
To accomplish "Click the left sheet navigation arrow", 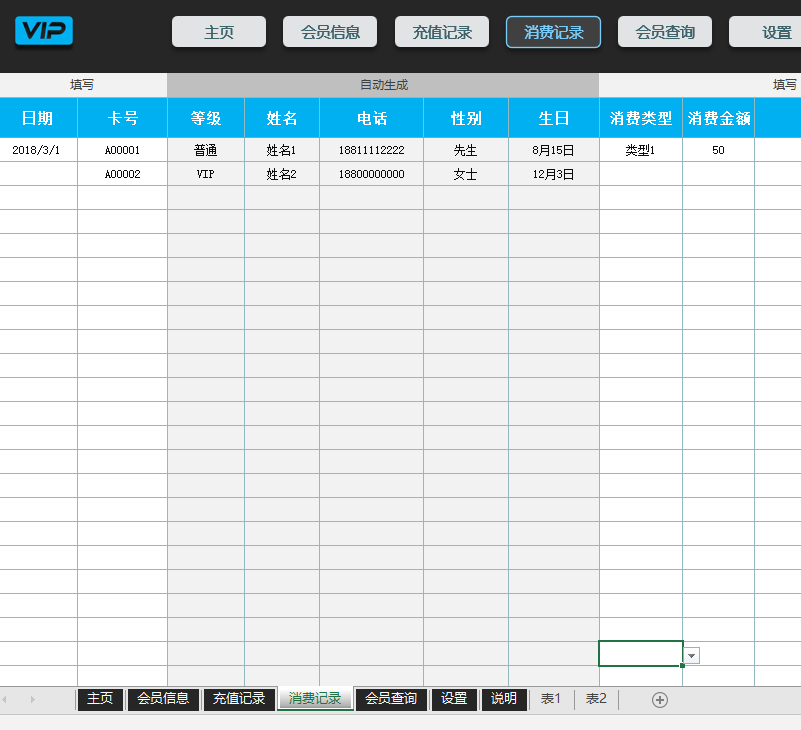I will [x=14, y=700].
